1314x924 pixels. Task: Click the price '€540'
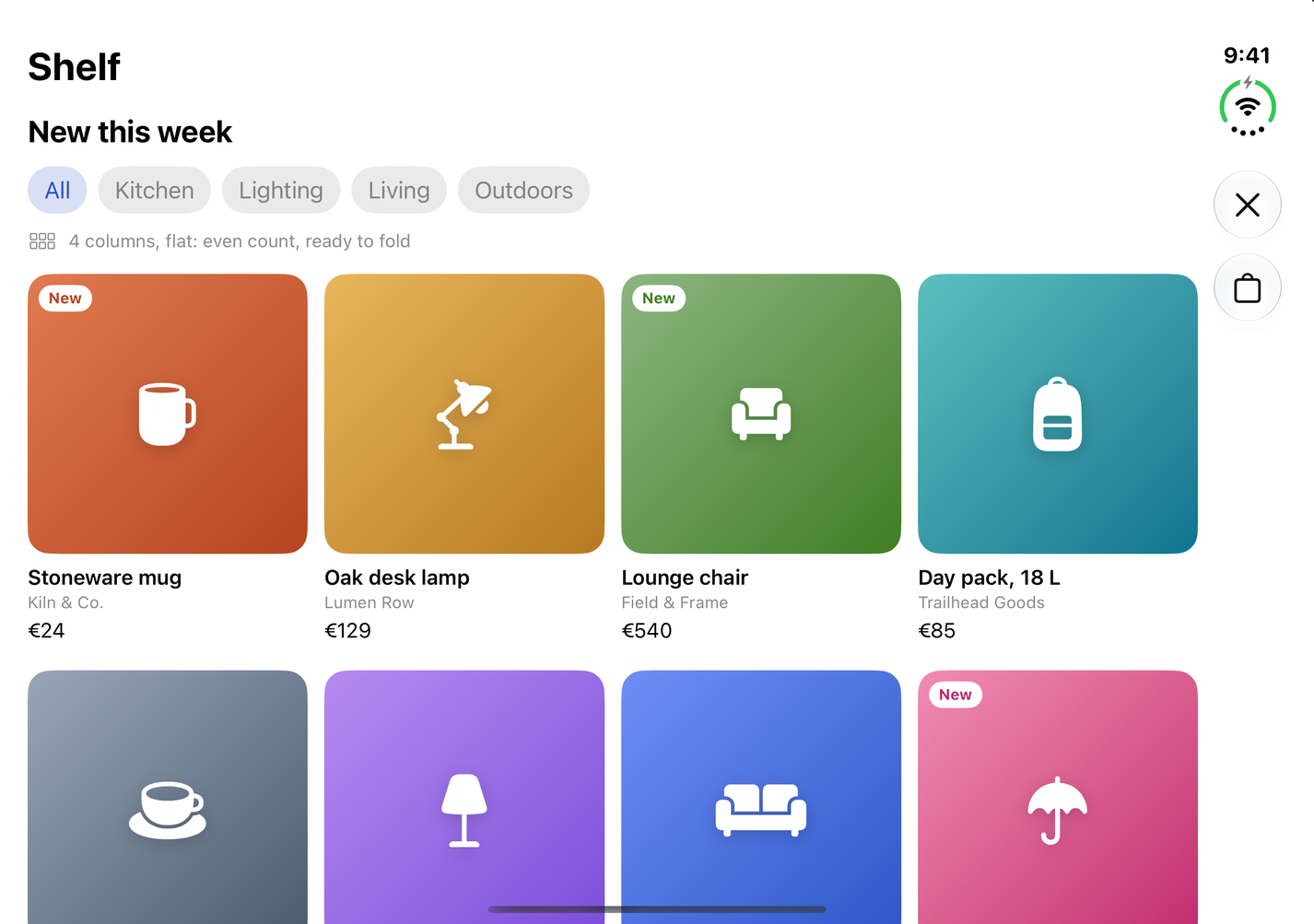[647, 631]
